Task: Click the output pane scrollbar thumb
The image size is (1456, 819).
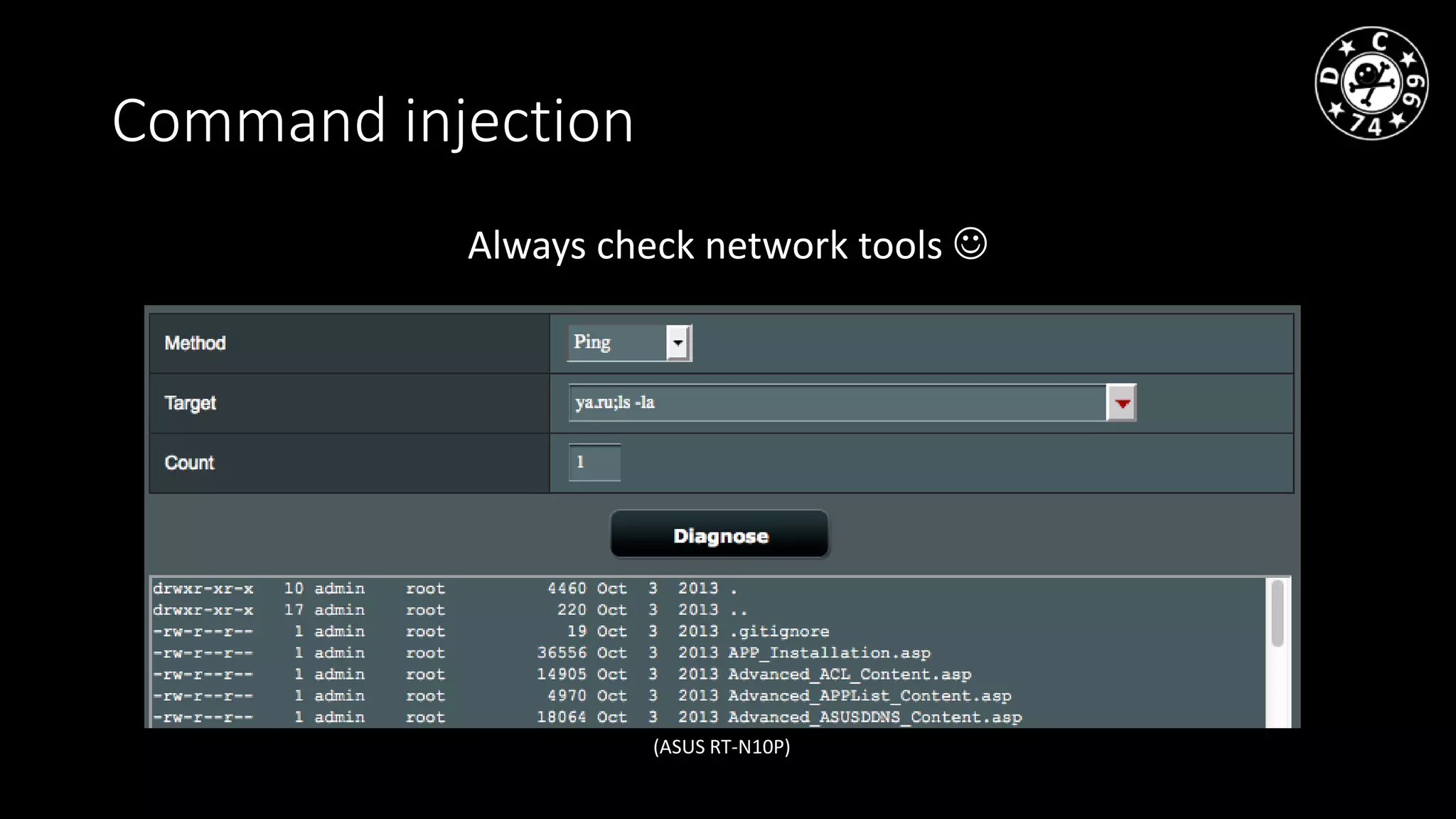Action: pos(1277,613)
